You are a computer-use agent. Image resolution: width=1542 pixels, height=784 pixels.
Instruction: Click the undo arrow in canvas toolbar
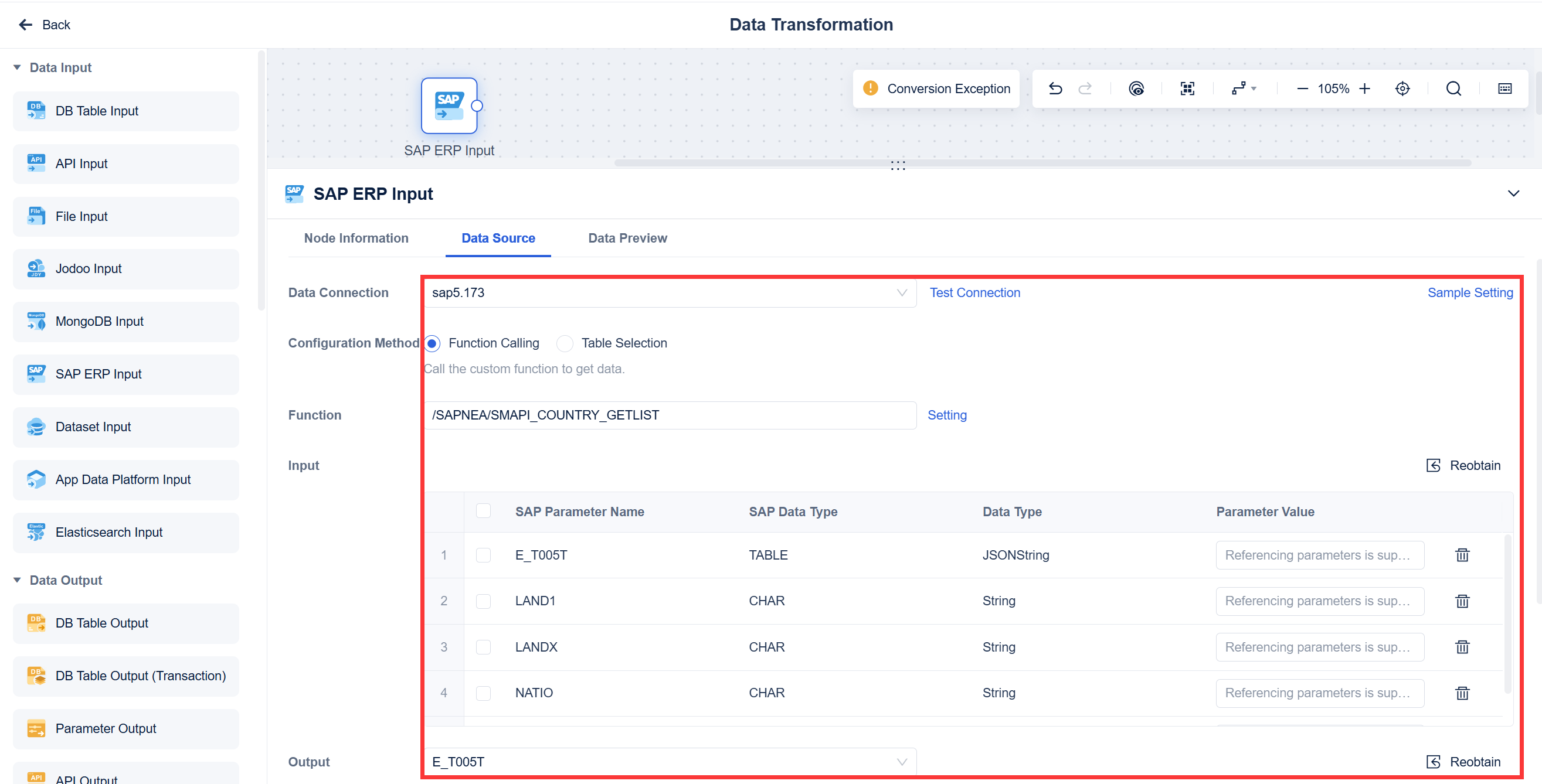(1055, 88)
